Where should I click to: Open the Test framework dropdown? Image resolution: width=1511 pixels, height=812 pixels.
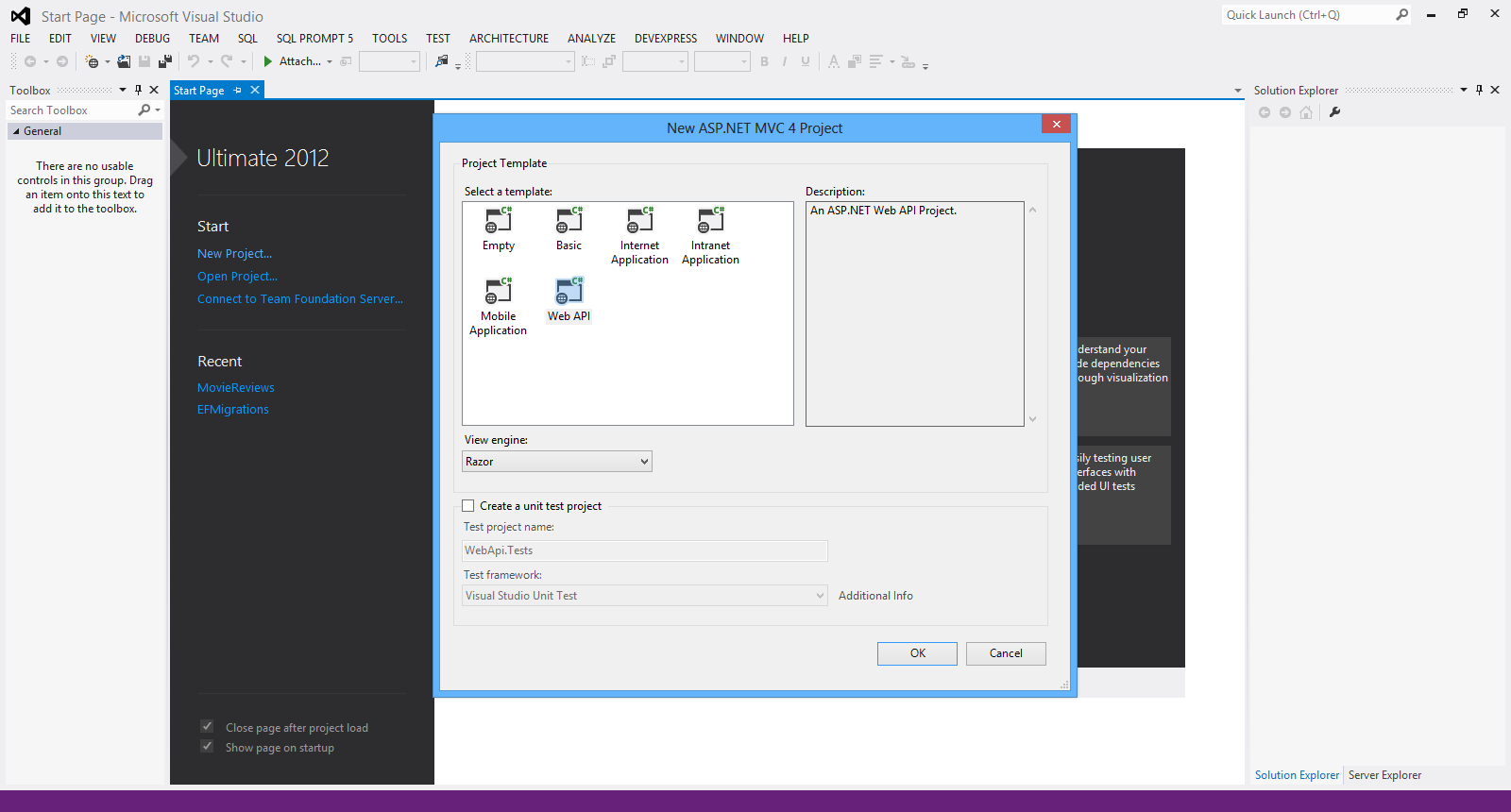pyautogui.click(x=645, y=596)
